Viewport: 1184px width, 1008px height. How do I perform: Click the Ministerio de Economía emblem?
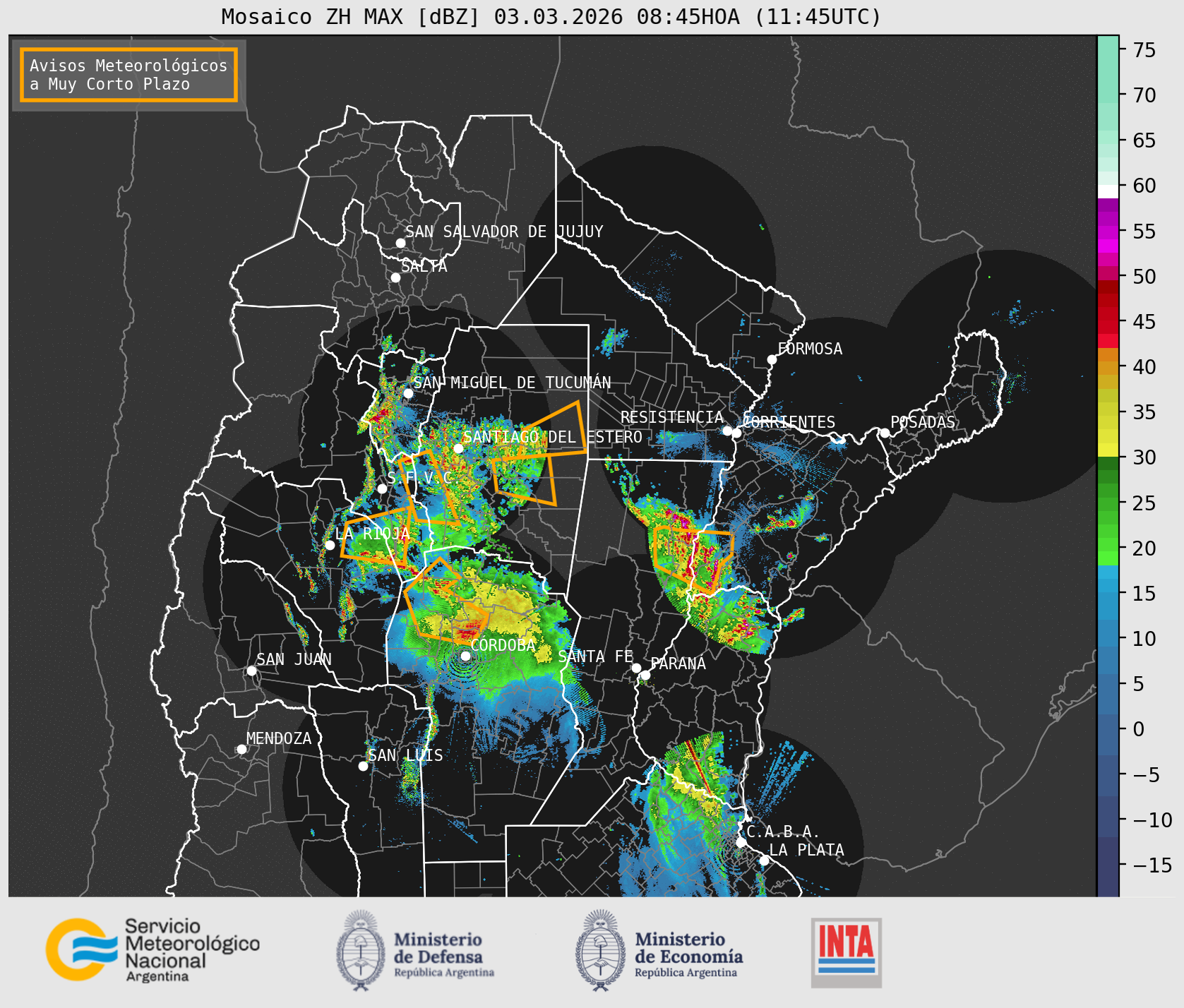point(601,950)
